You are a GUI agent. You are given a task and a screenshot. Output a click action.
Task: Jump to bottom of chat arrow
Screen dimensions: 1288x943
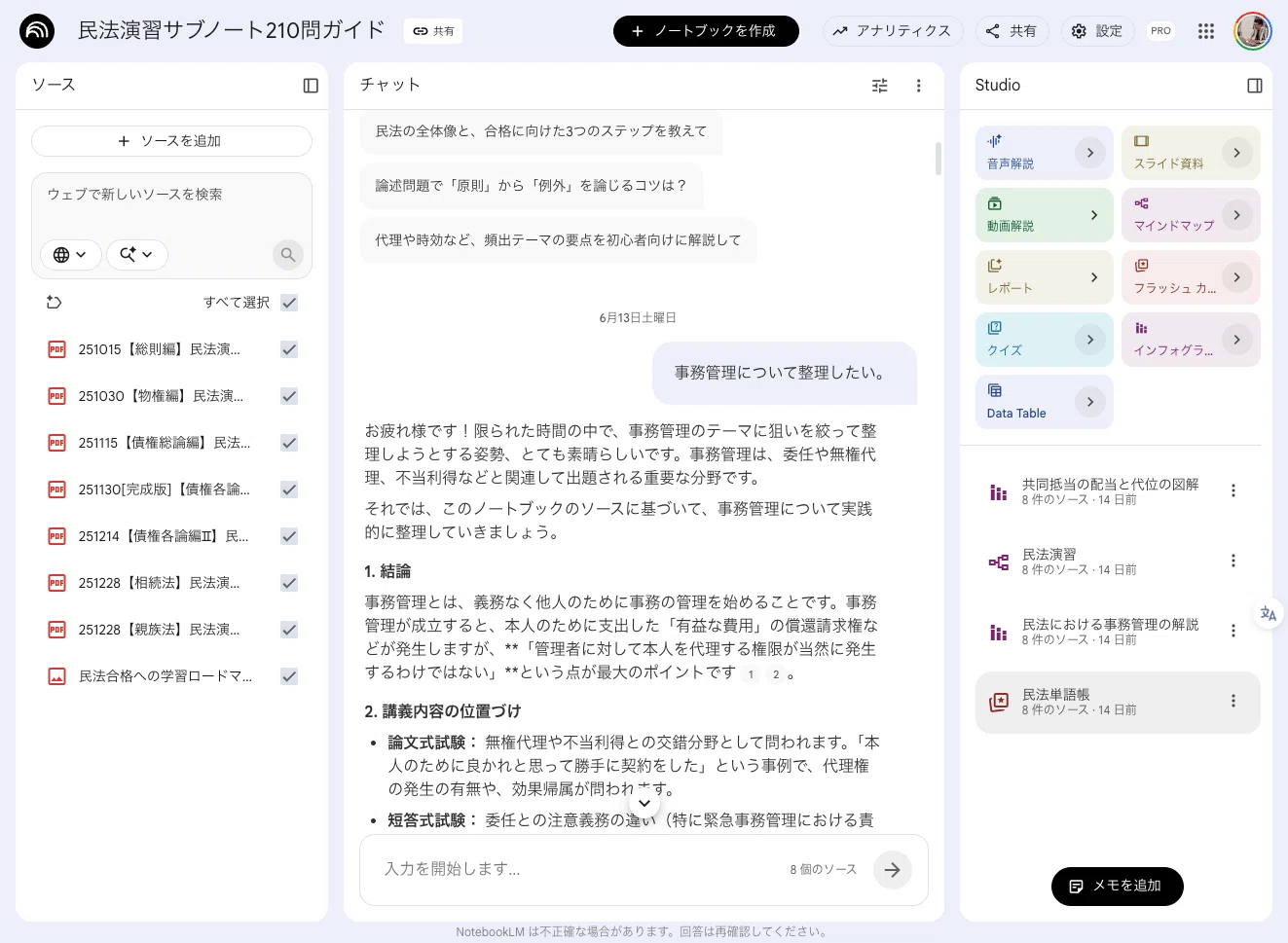click(x=644, y=803)
